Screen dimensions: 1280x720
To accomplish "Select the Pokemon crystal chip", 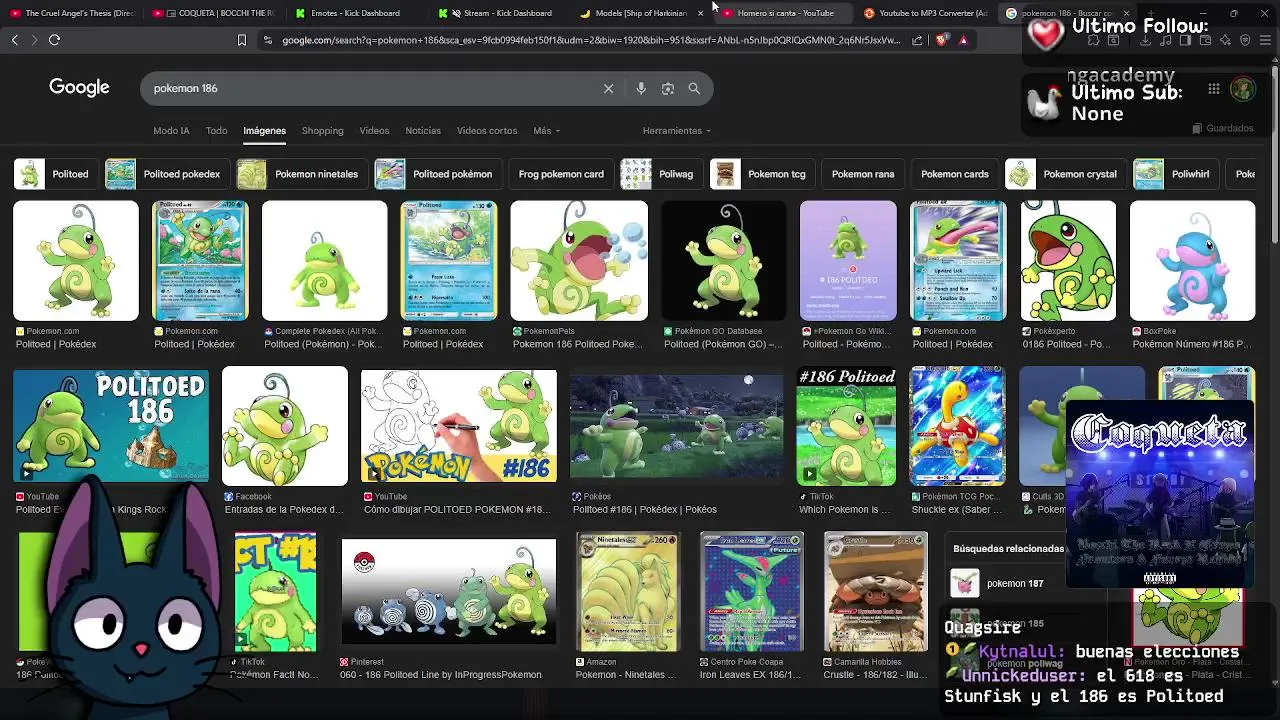I will 1065,174.
